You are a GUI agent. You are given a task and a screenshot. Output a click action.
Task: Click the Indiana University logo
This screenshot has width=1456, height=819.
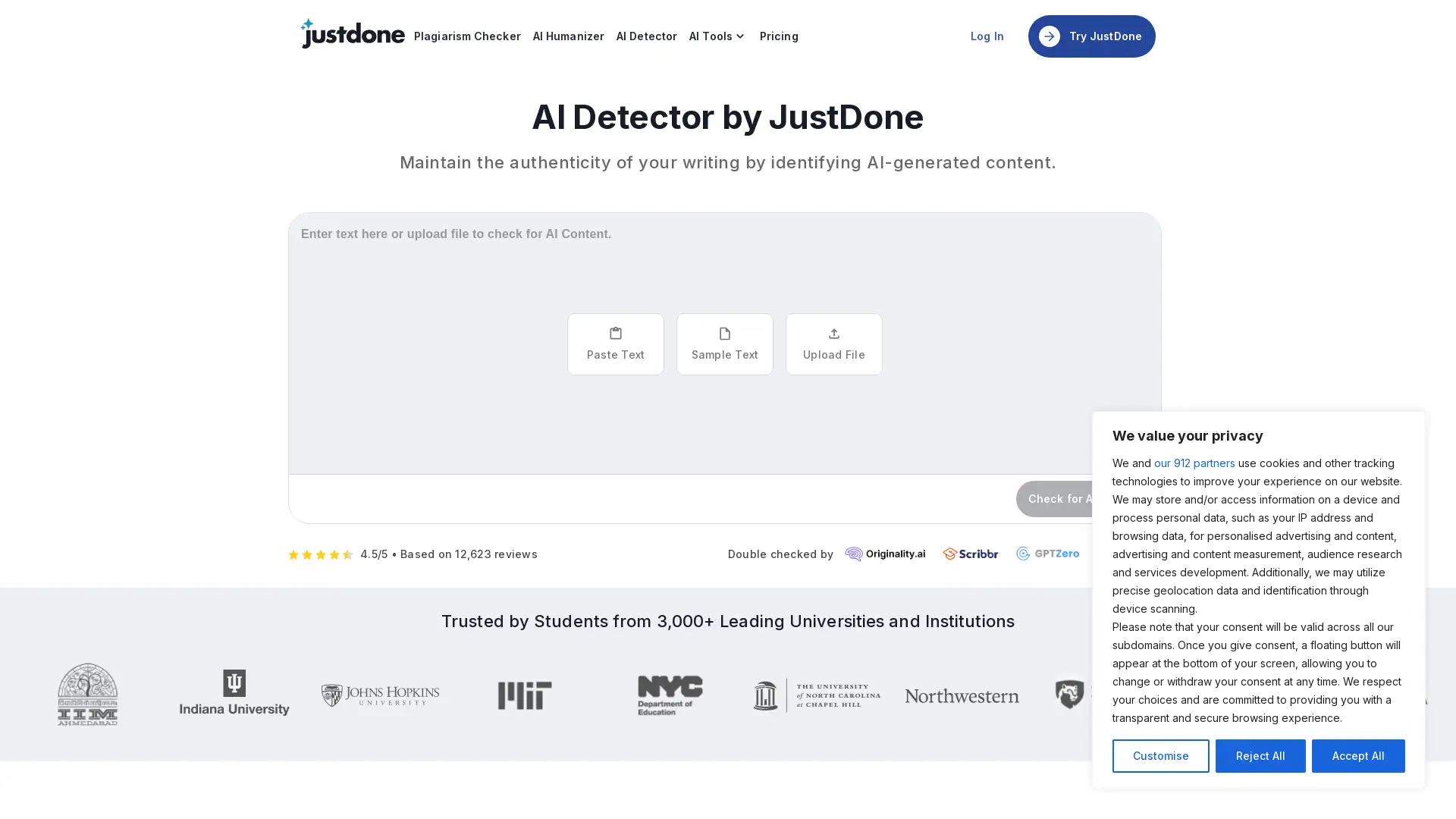tap(234, 692)
